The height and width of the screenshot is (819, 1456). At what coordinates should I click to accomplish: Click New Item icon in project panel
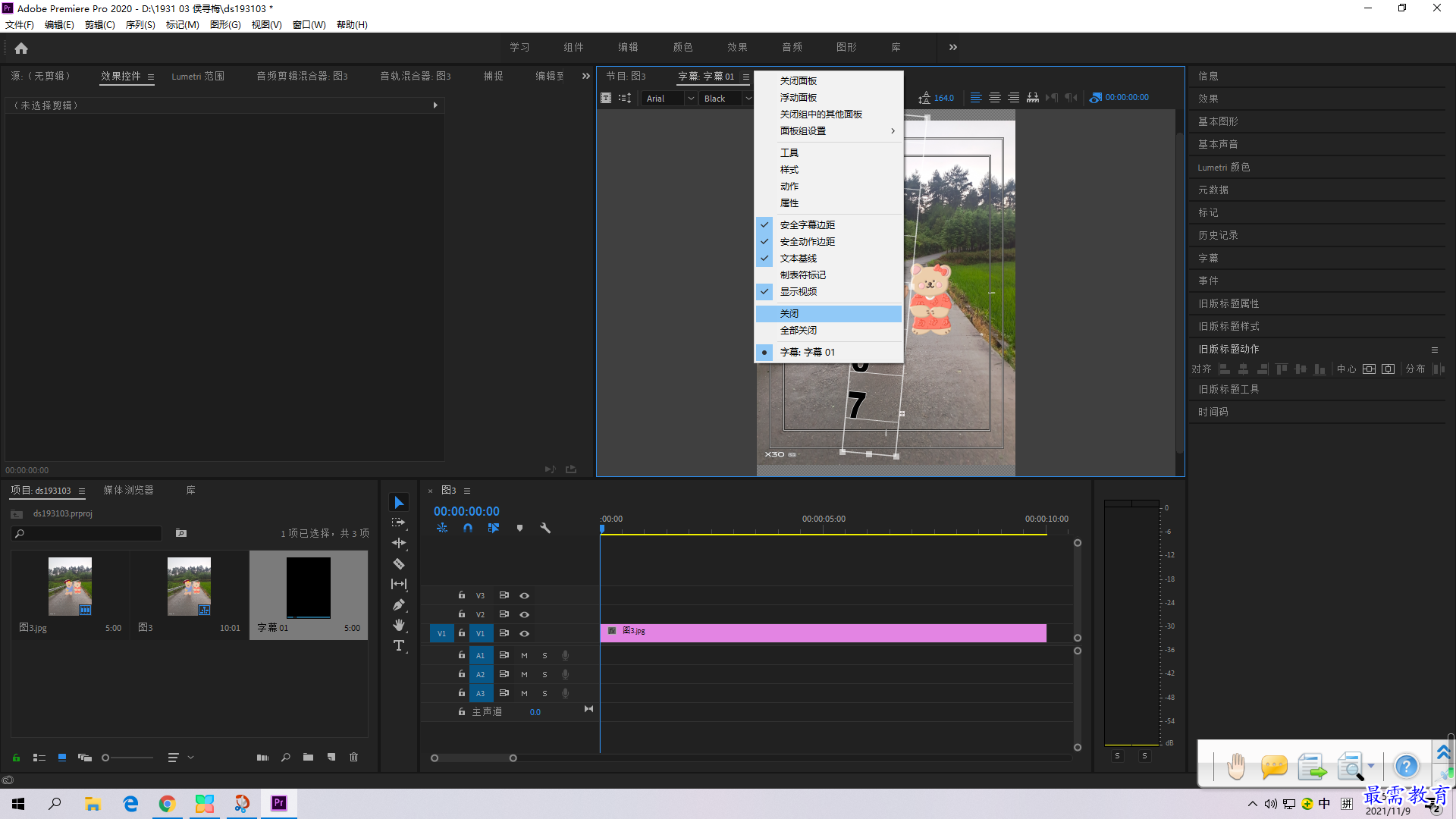click(x=331, y=757)
